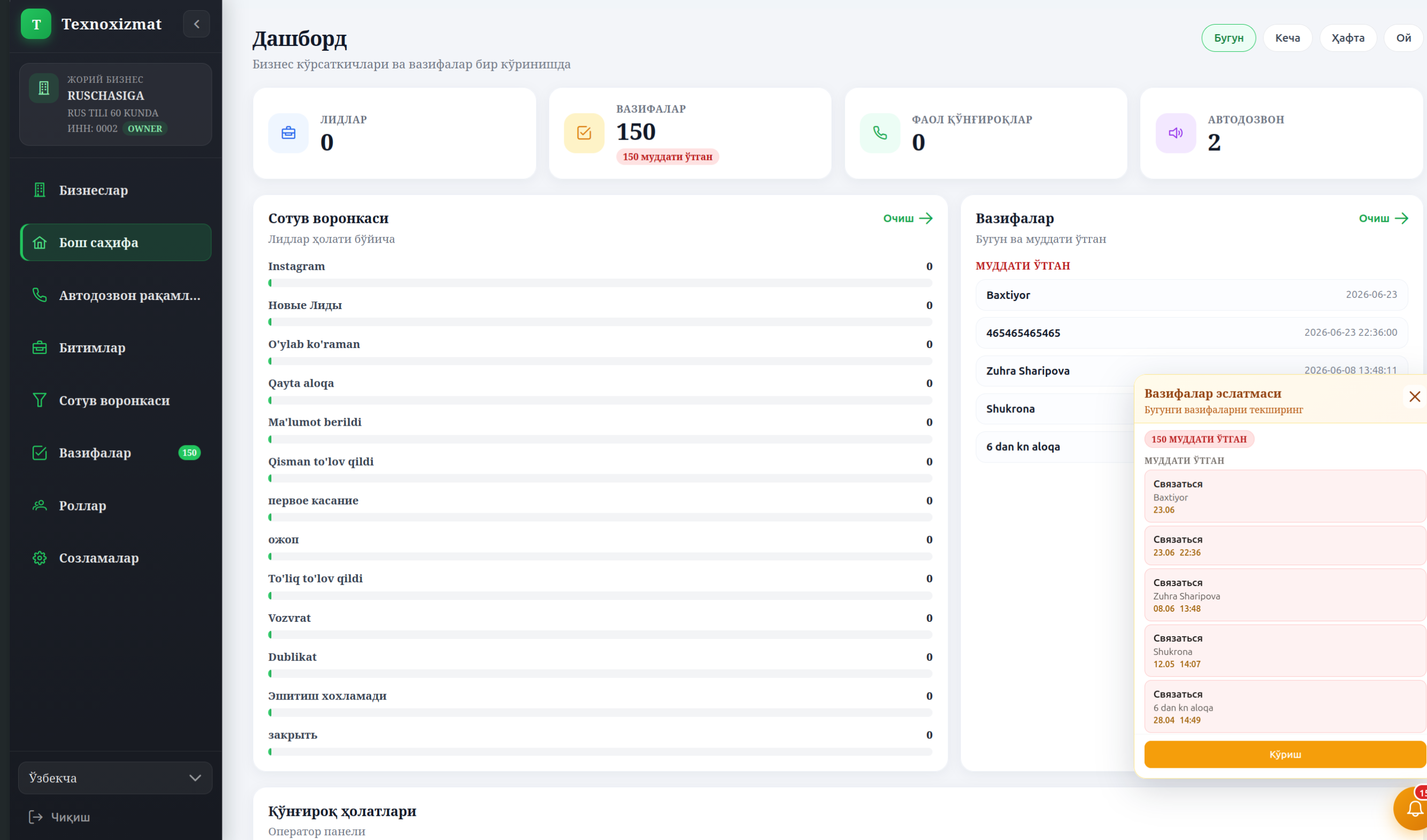Open Бизнеслар in the sidebar
The image size is (1427, 840).
[x=116, y=190]
